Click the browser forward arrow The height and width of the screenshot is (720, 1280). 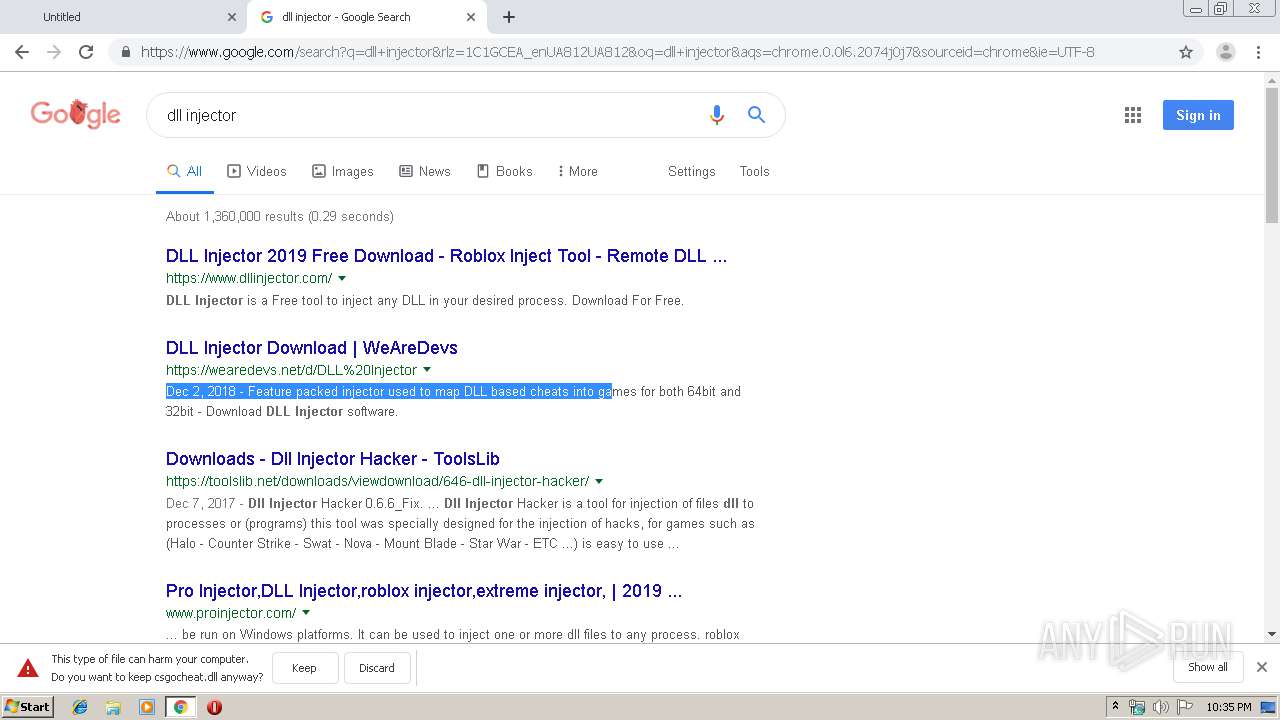coord(54,52)
